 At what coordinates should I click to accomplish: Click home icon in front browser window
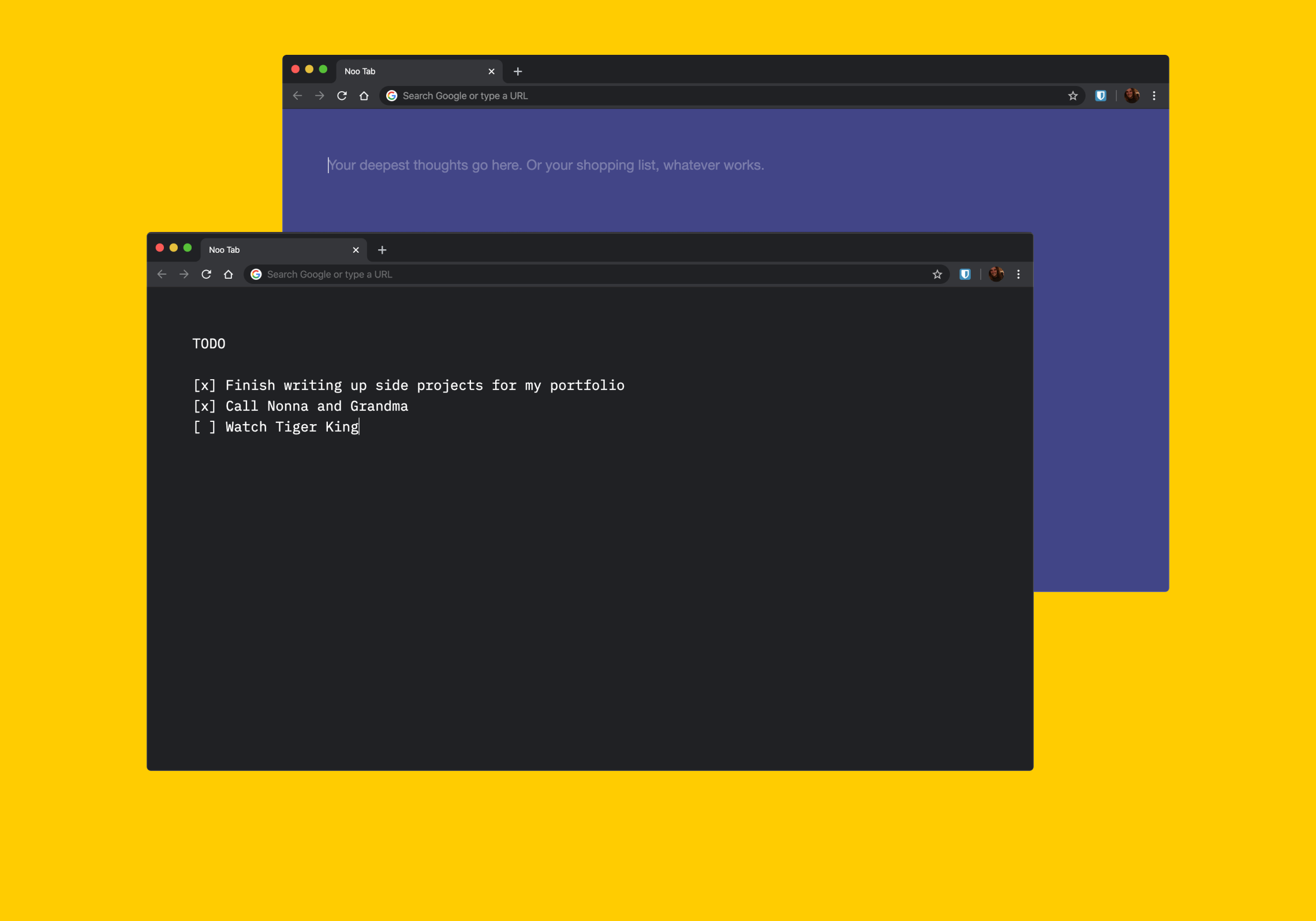(x=229, y=274)
